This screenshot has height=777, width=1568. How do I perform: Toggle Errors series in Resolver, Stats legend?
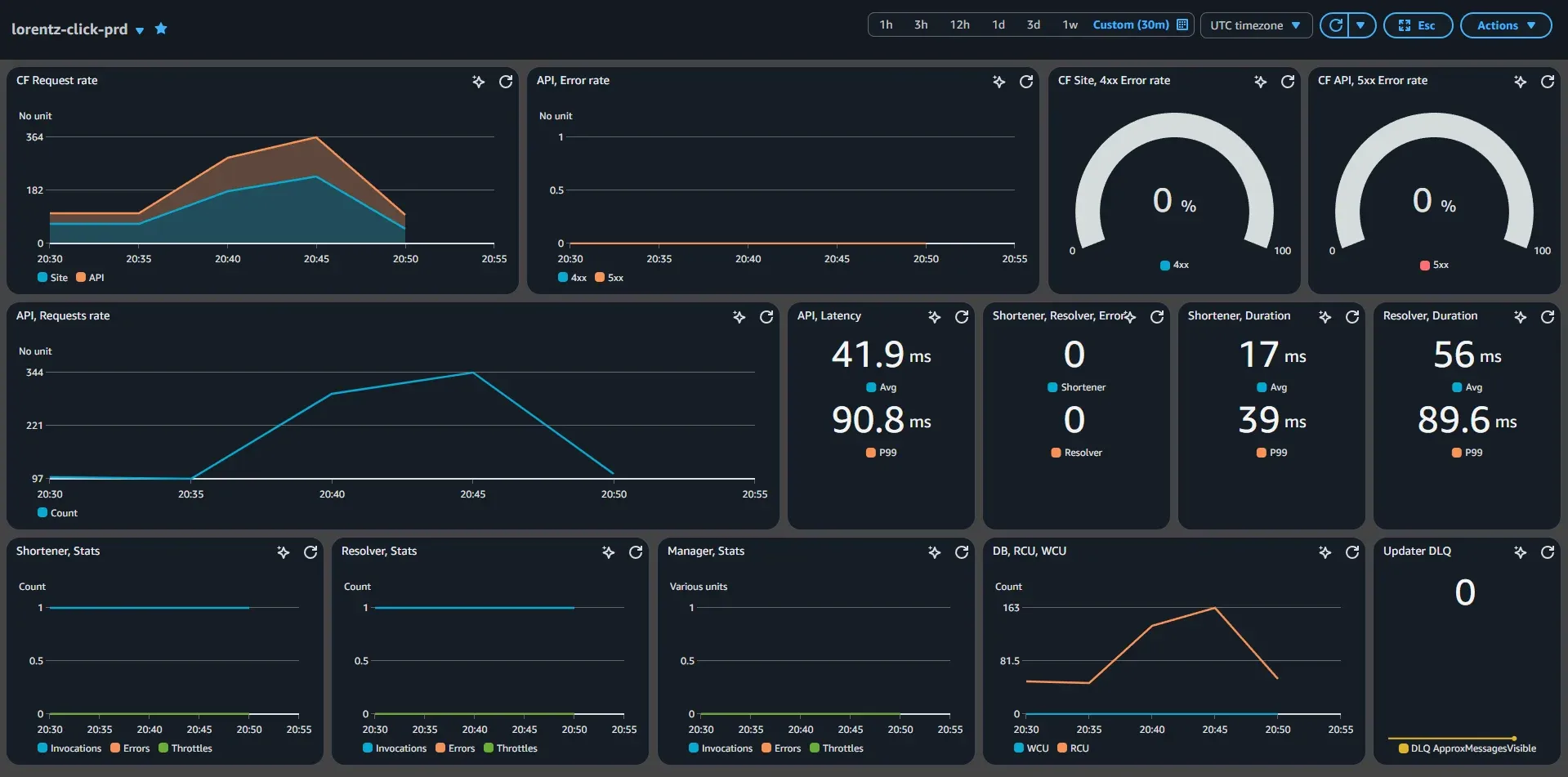tap(455, 748)
